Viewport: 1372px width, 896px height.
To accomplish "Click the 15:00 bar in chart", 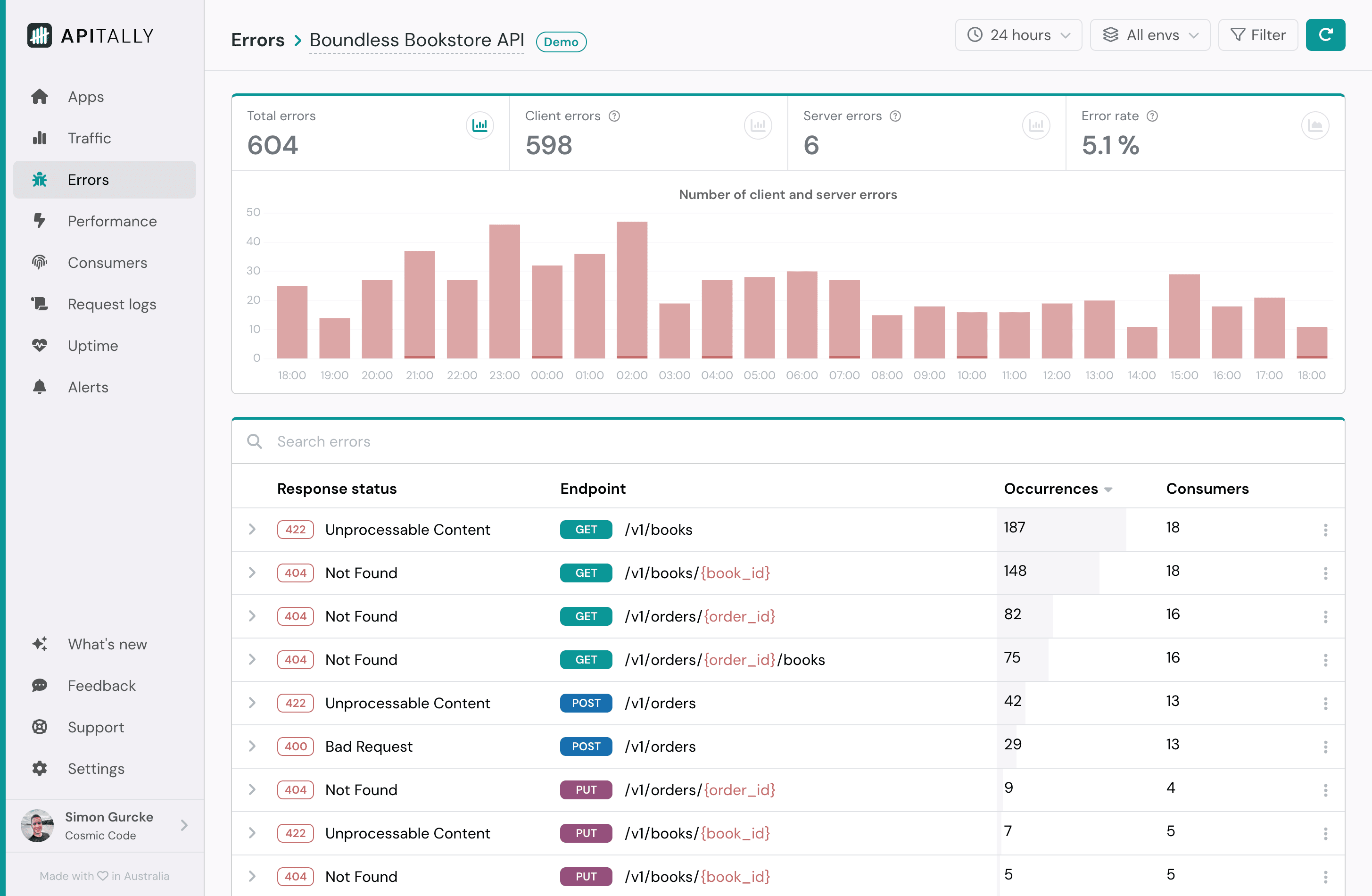I will (1184, 316).
